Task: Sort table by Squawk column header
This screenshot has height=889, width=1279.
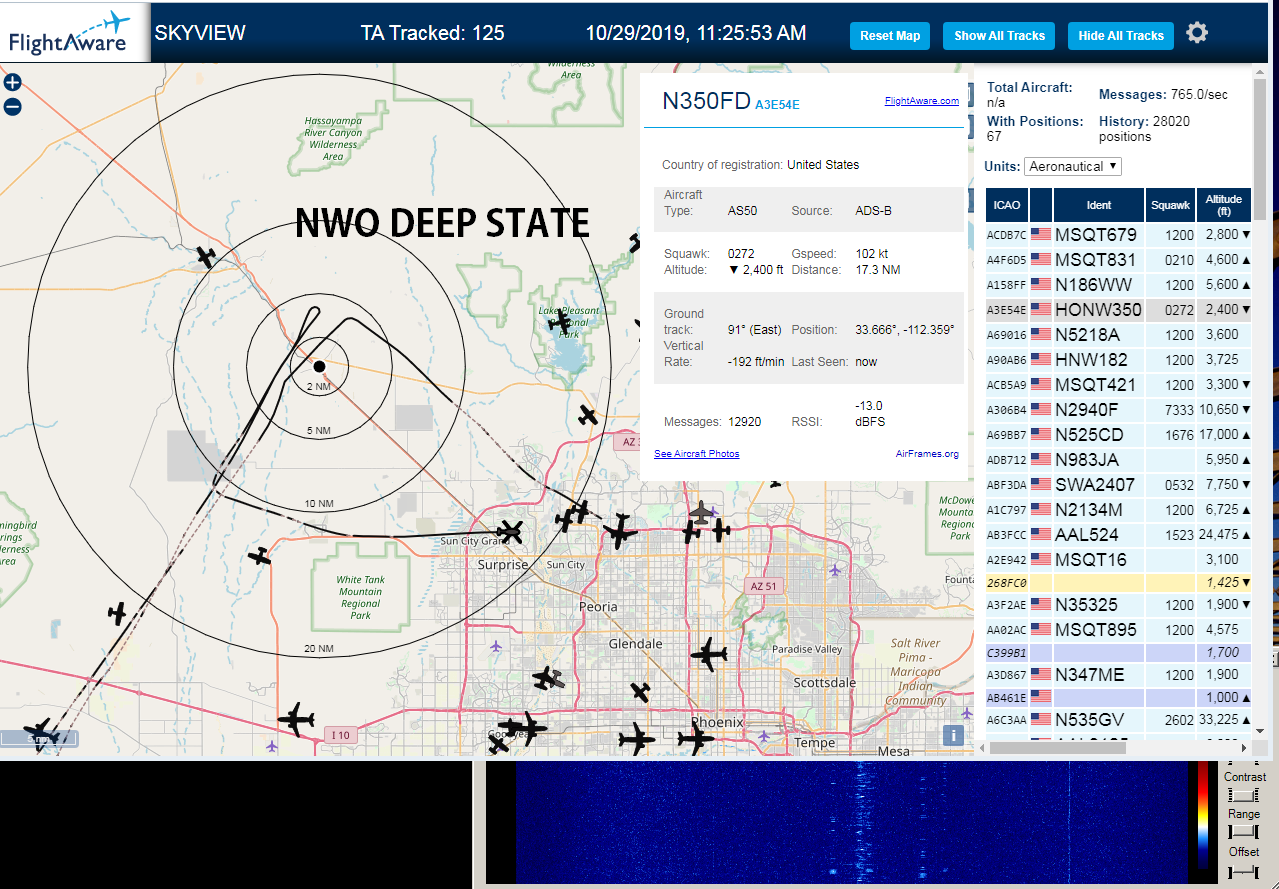Action: [1170, 205]
